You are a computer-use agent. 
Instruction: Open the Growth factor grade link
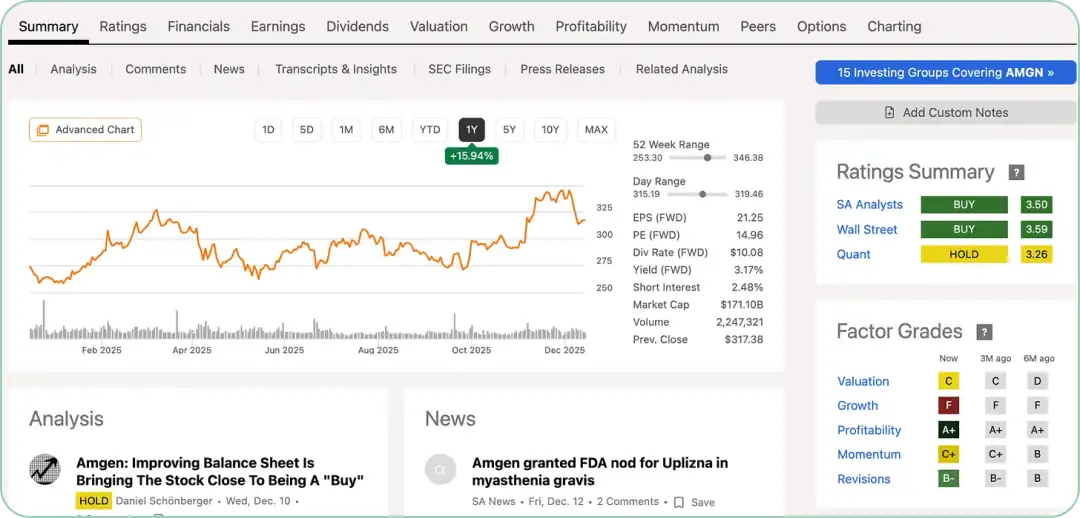coord(858,406)
